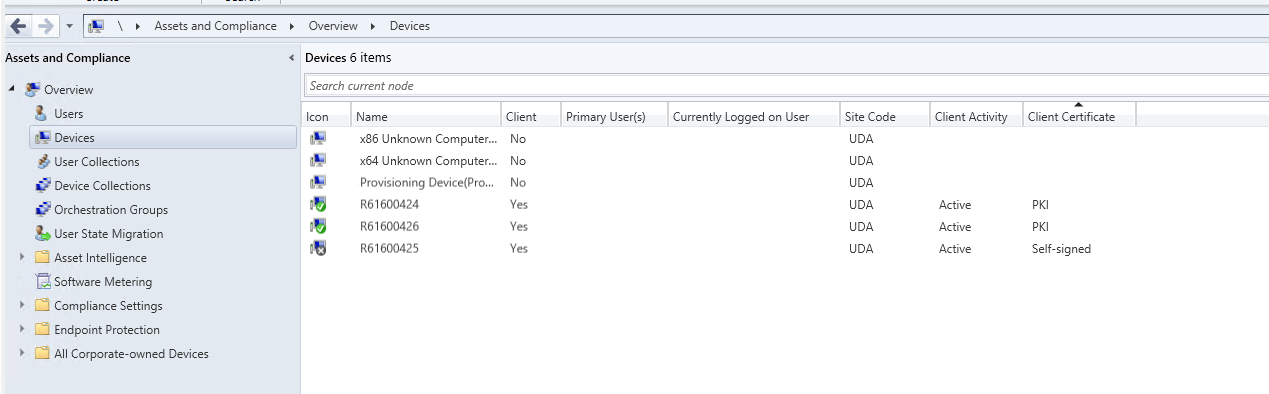Select Asset Intelligence tree item

click(100, 258)
